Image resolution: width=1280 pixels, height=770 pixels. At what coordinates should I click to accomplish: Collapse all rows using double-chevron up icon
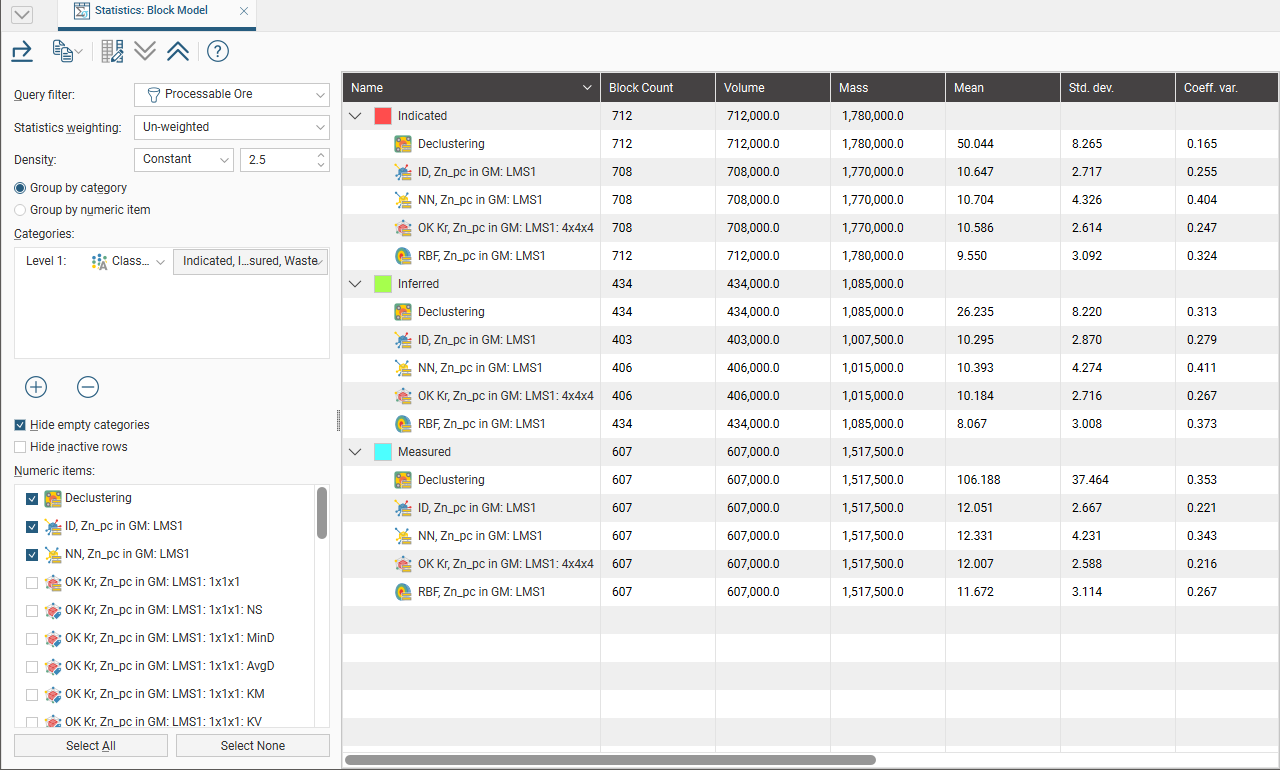coord(178,51)
